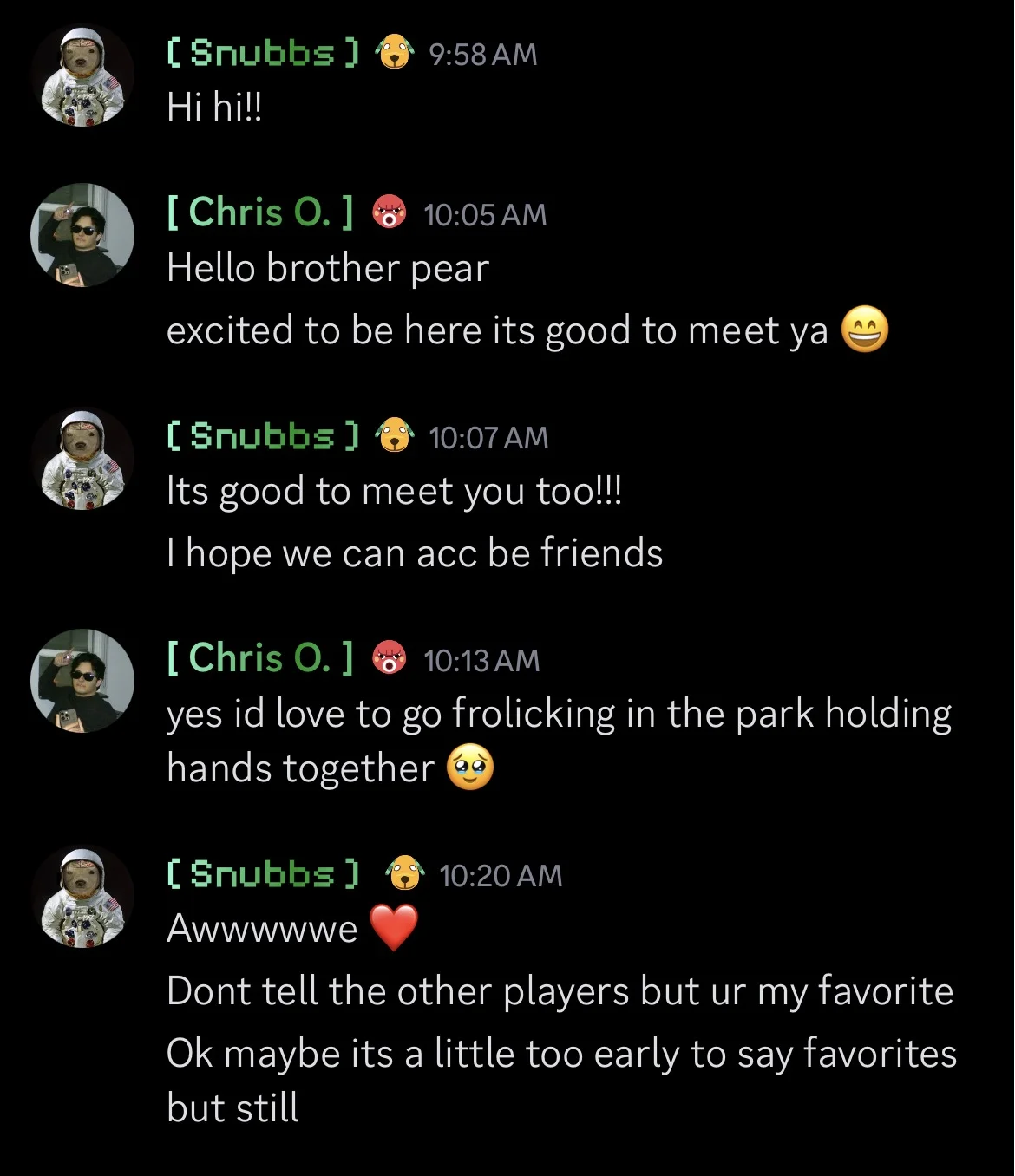Click the red heart emoji after 'Awwwwwwe'
Screen dimensions: 1015x1176
pos(394,928)
